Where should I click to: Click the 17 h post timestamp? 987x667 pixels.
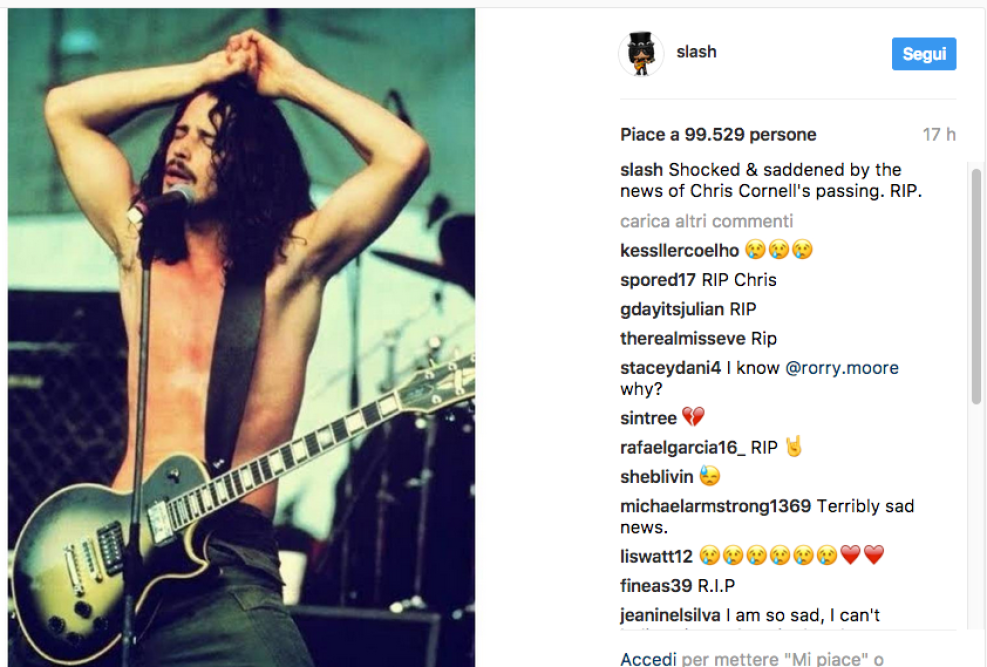tap(939, 135)
